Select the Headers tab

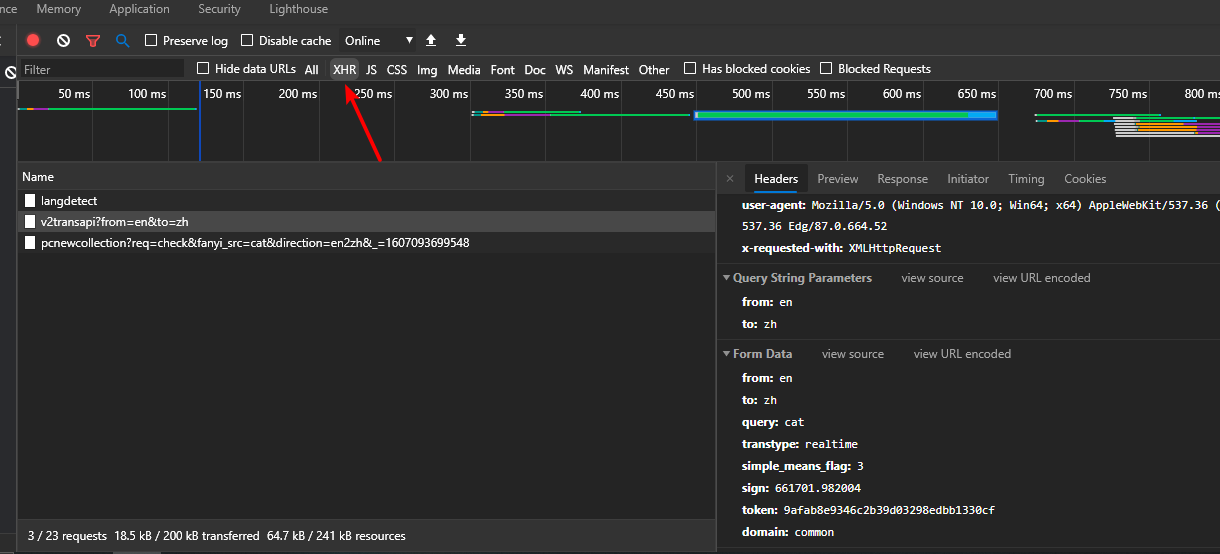pyautogui.click(x=776, y=179)
